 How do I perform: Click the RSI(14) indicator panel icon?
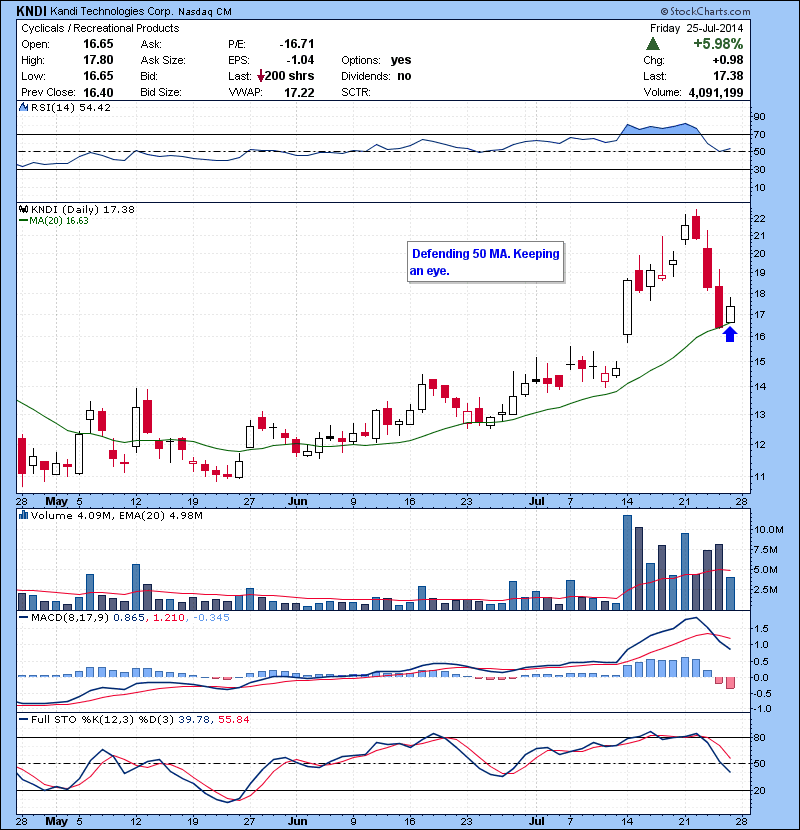(23, 107)
